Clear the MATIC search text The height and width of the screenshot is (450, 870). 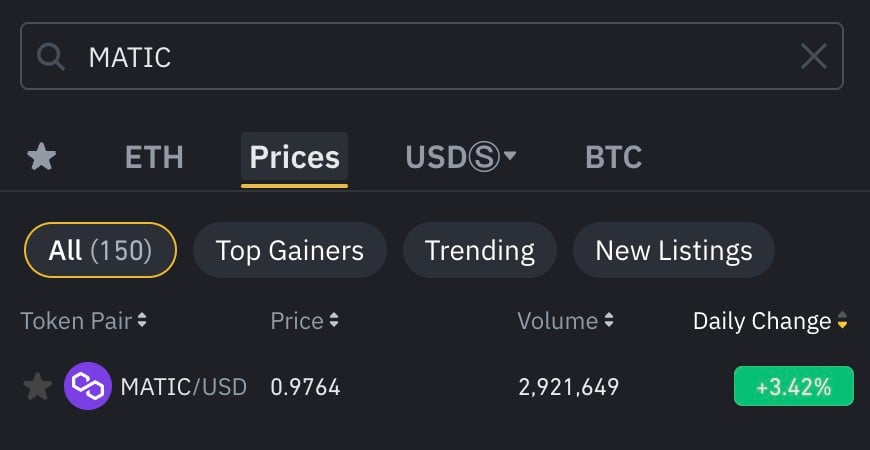[x=814, y=57]
